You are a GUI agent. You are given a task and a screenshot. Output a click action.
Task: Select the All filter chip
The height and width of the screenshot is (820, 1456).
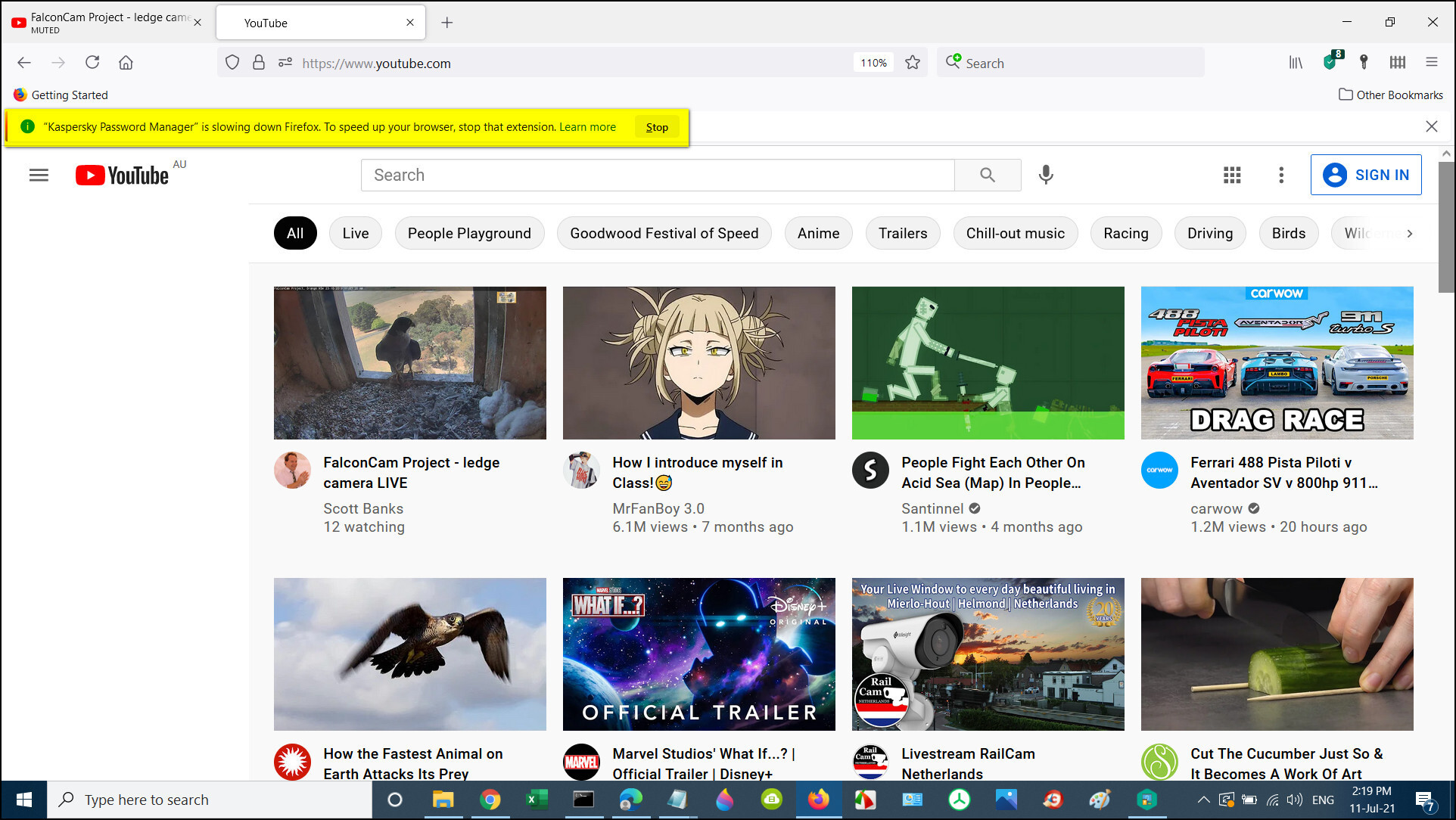pos(295,234)
